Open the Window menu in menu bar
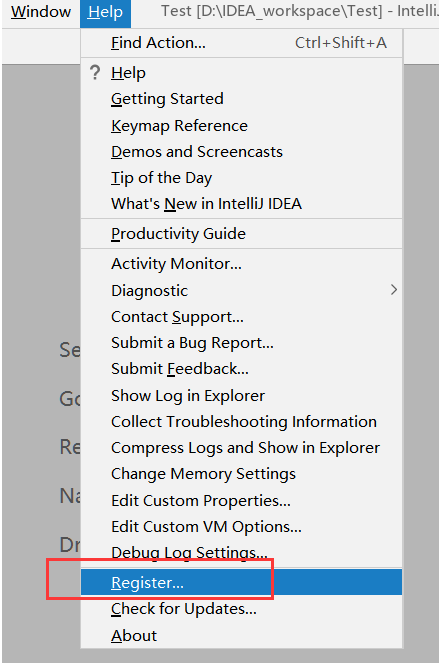Viewport: 439px width, 665px height. (41, 12)
